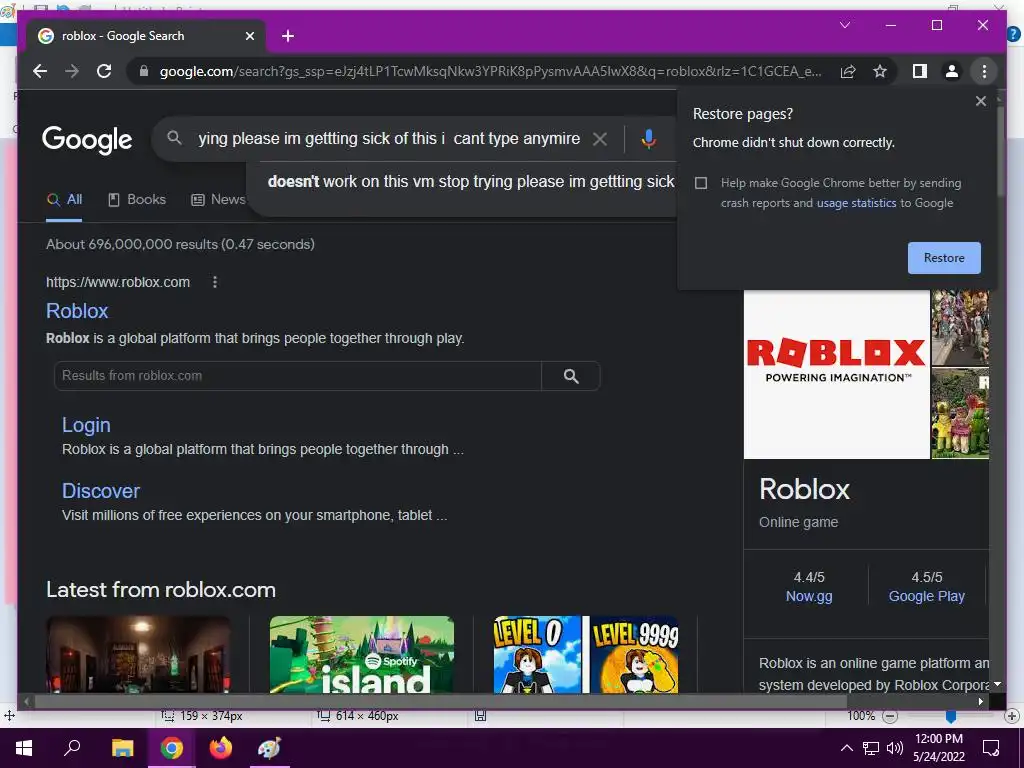The height and width of the screenshot is (768, 1024).
Task: Click the share page icon in the address bar
Action: click(848, 71)
